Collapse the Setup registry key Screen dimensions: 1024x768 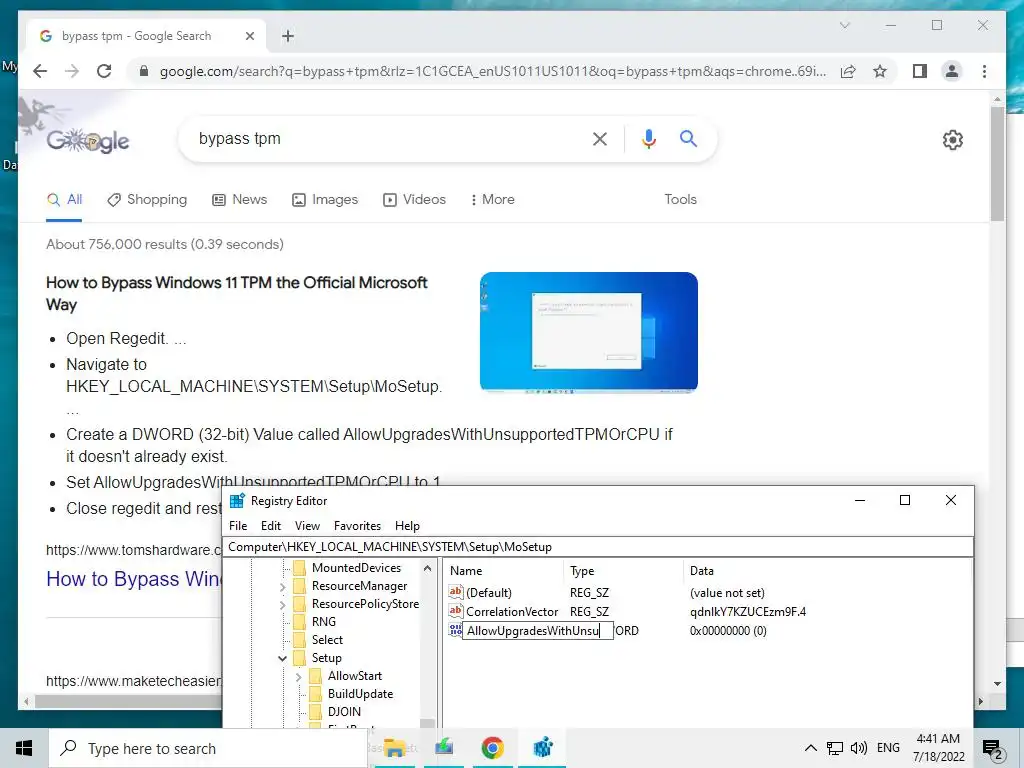(282, 658)
